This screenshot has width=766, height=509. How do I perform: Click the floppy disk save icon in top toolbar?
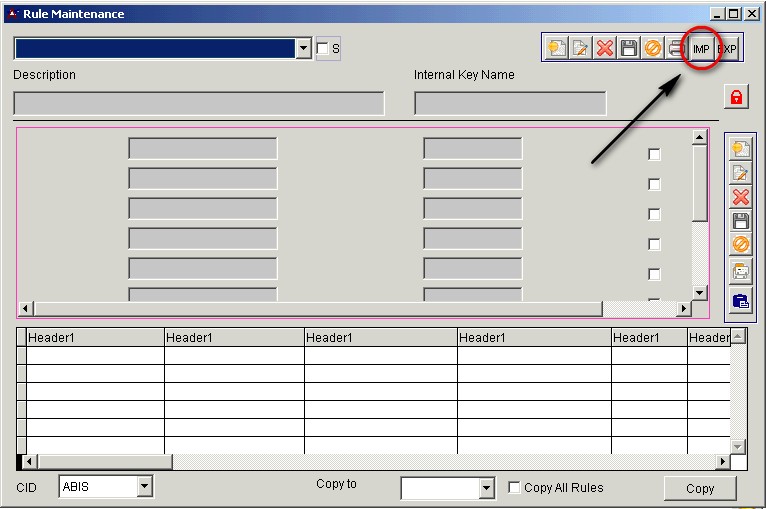pyautogui.click(x=629, y=48)
